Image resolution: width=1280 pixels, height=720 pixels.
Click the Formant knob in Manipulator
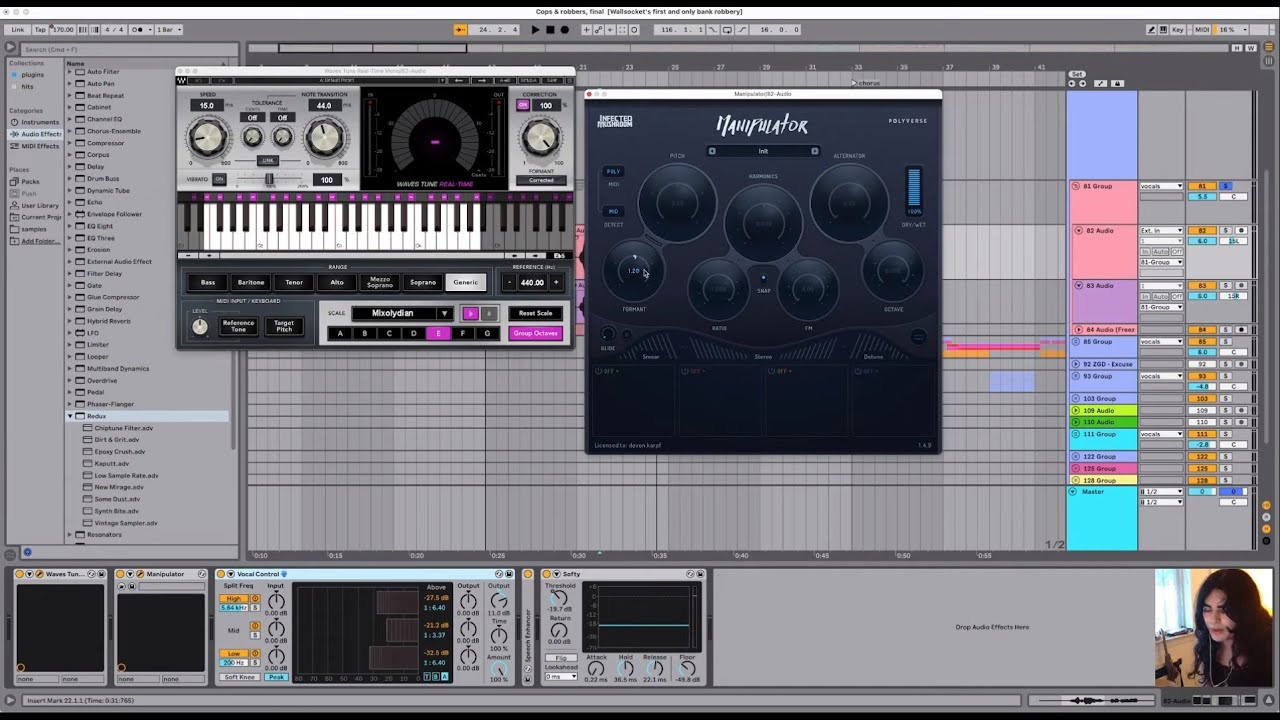tap(632, 271)
